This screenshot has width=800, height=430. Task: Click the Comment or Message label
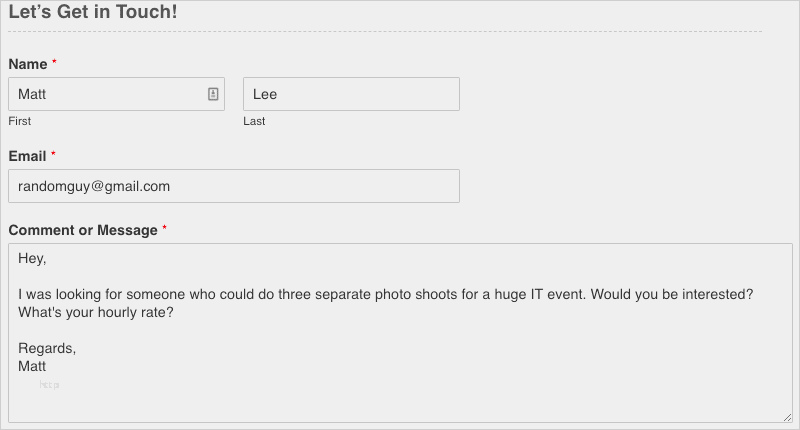83,231
